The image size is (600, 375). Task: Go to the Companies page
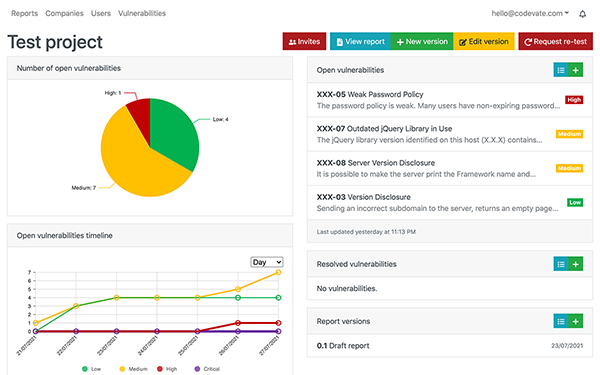coord(64,13)
